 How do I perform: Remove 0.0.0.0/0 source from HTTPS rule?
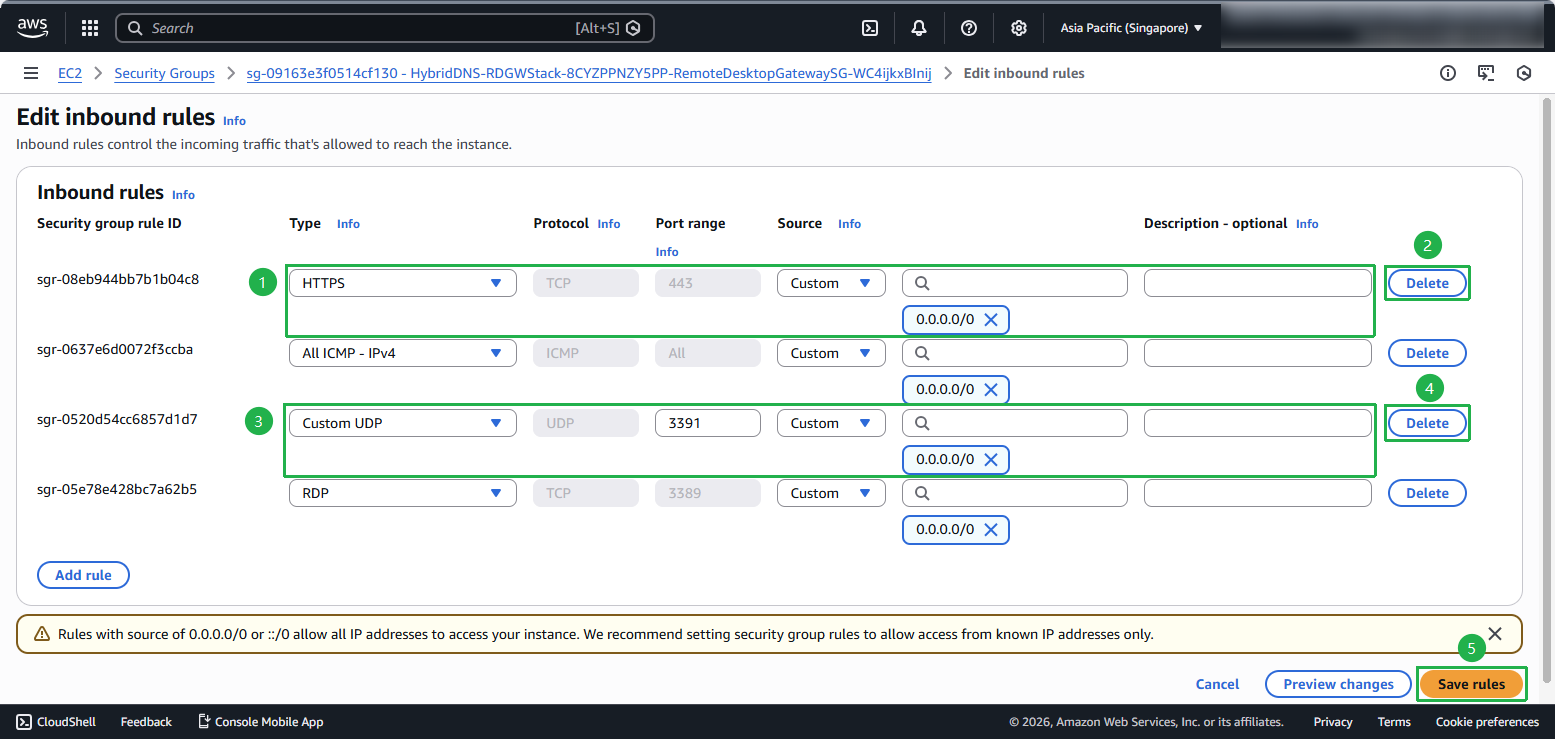coord(990,320)
